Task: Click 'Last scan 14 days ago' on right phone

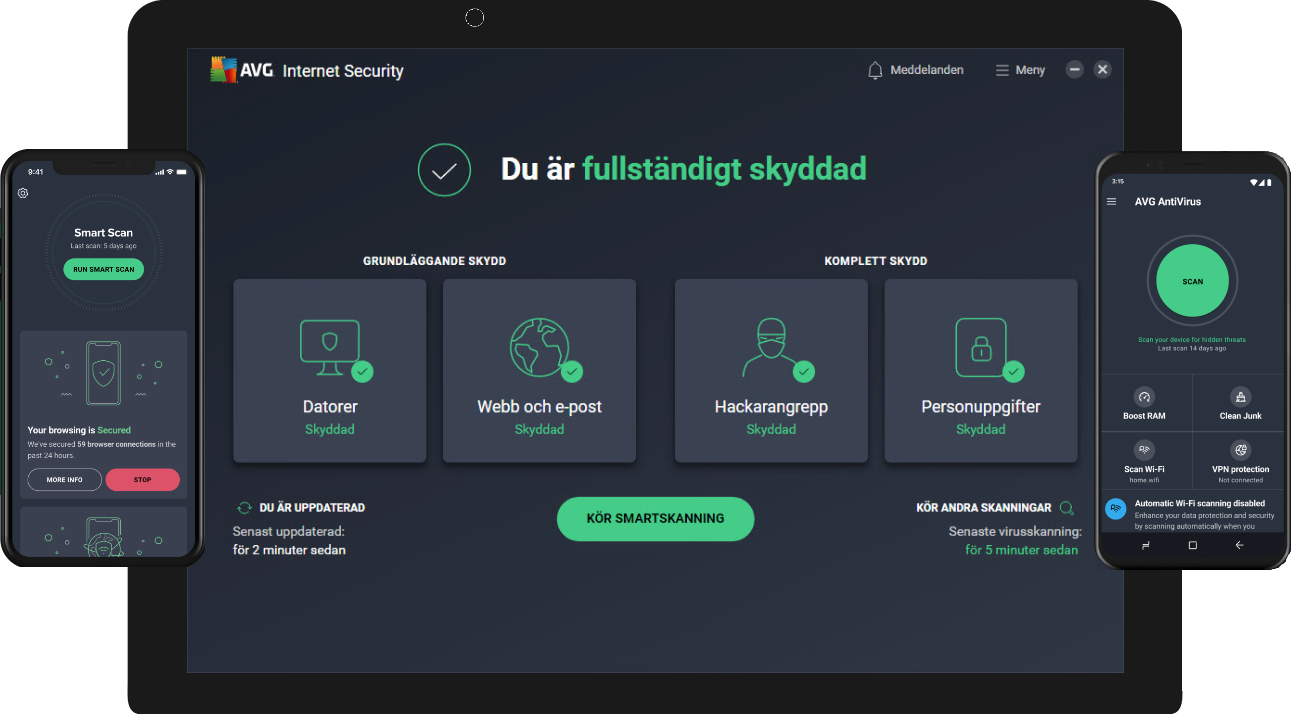Action: pyautogui.click(x=1192, y=348)
